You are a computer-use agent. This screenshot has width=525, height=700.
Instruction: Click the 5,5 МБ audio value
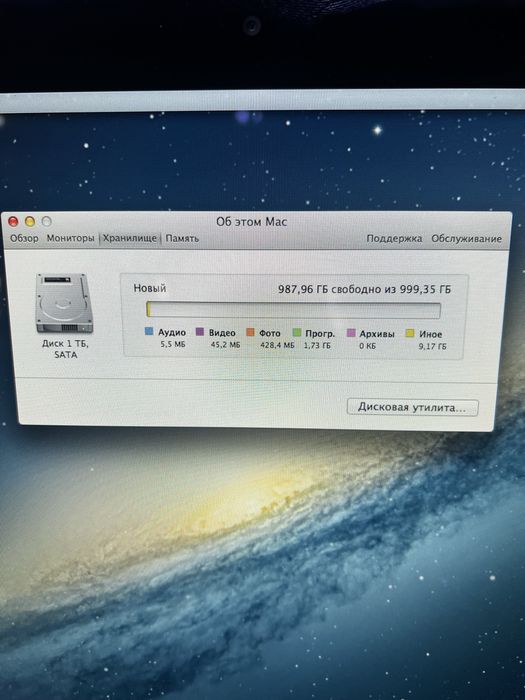tap(173, 345)
